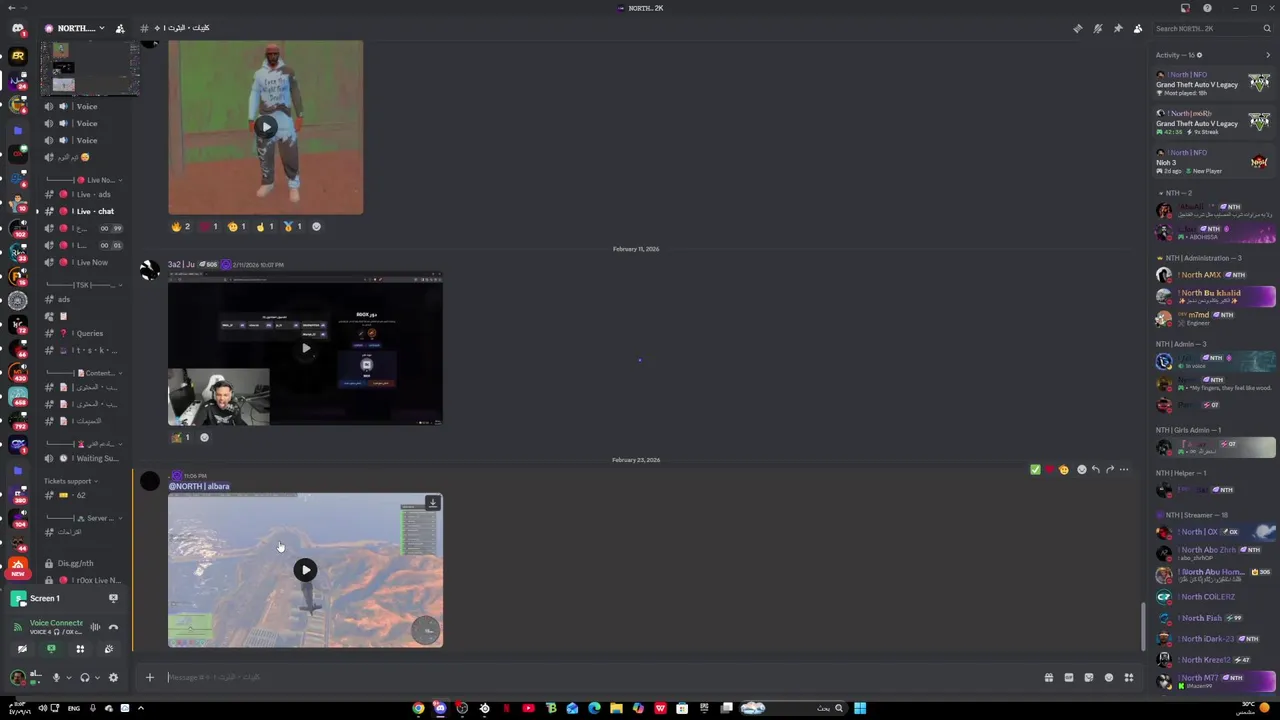Open soundboard icon in voice panel
1280x720 pixels.
109,649
